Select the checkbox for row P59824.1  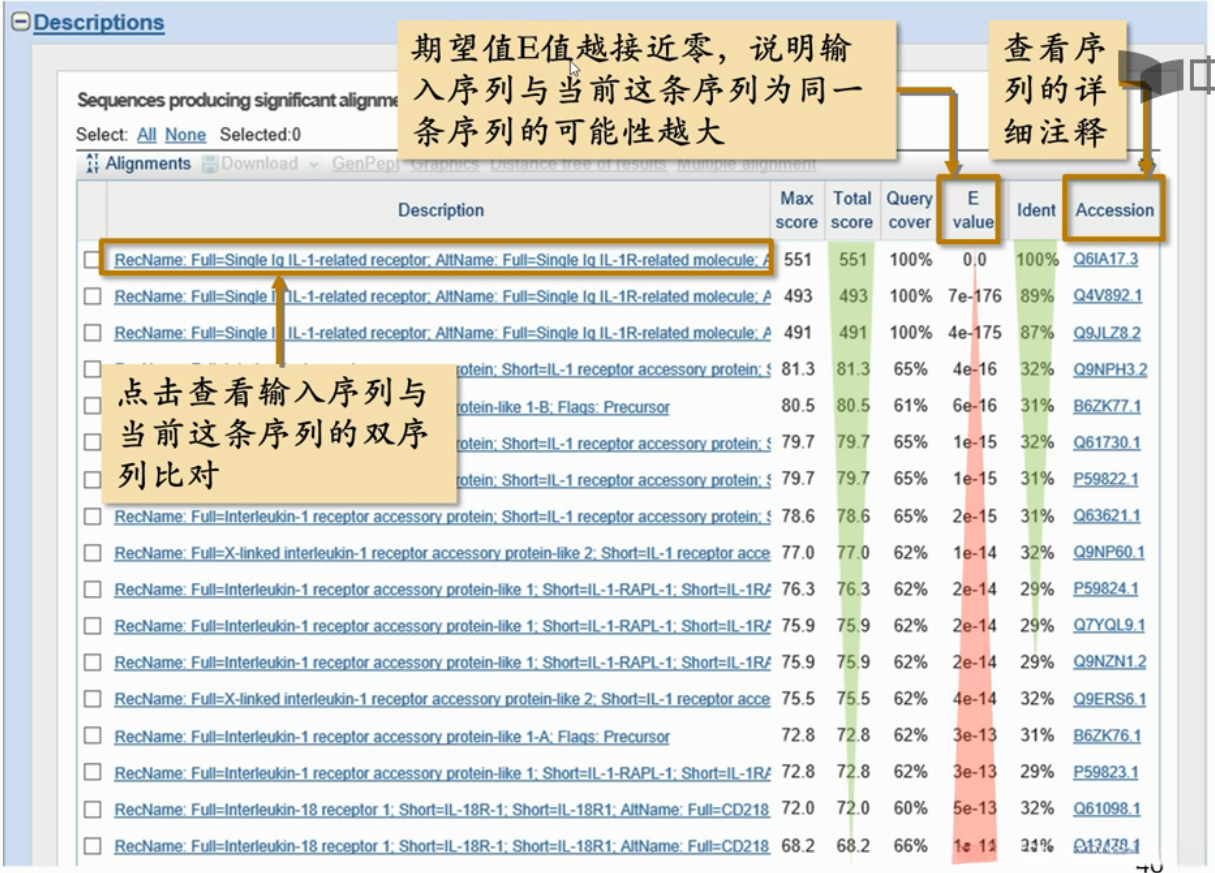coord(93,589)
